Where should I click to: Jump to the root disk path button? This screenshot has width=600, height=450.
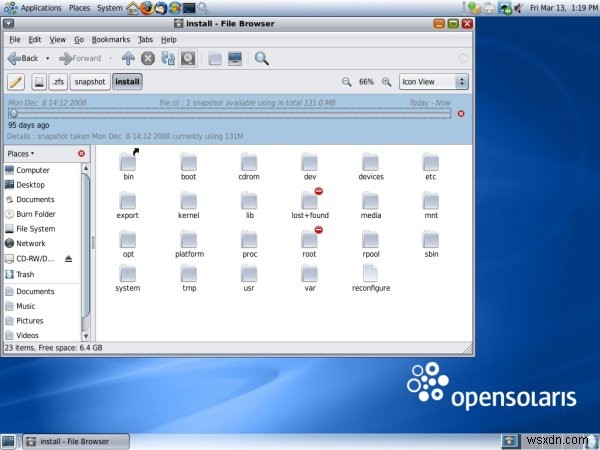coord(39,82)
